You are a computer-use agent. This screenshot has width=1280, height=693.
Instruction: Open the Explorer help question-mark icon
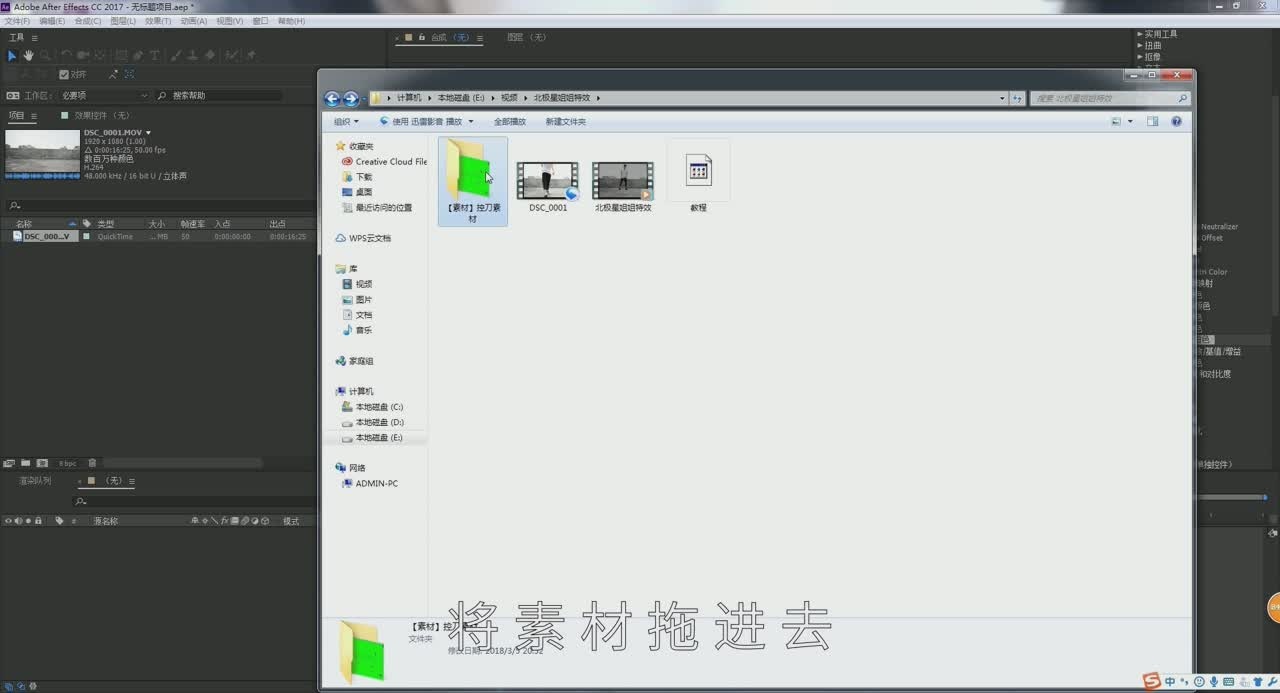(x=1176, y=121)
